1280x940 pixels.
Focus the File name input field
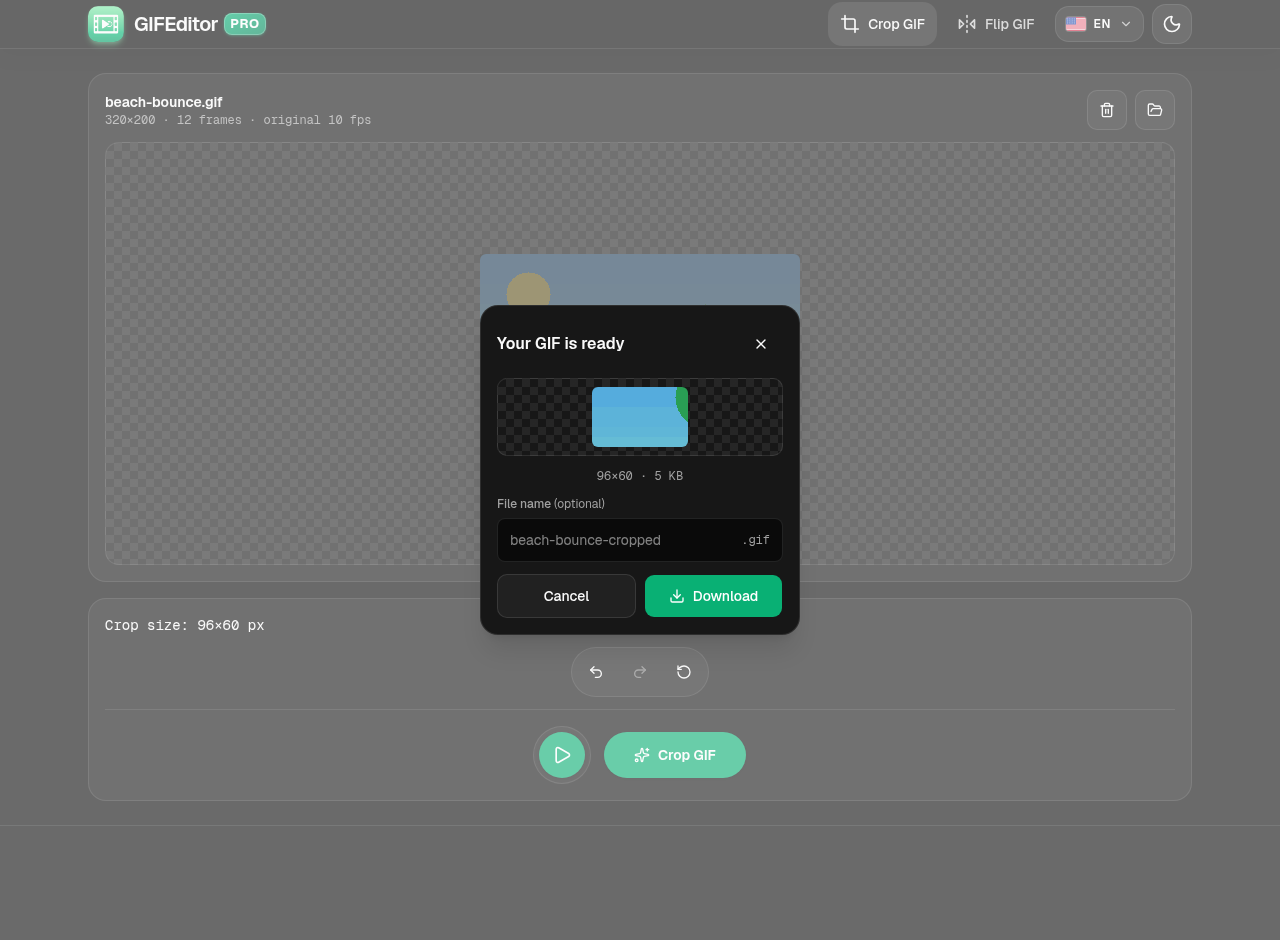640,540
